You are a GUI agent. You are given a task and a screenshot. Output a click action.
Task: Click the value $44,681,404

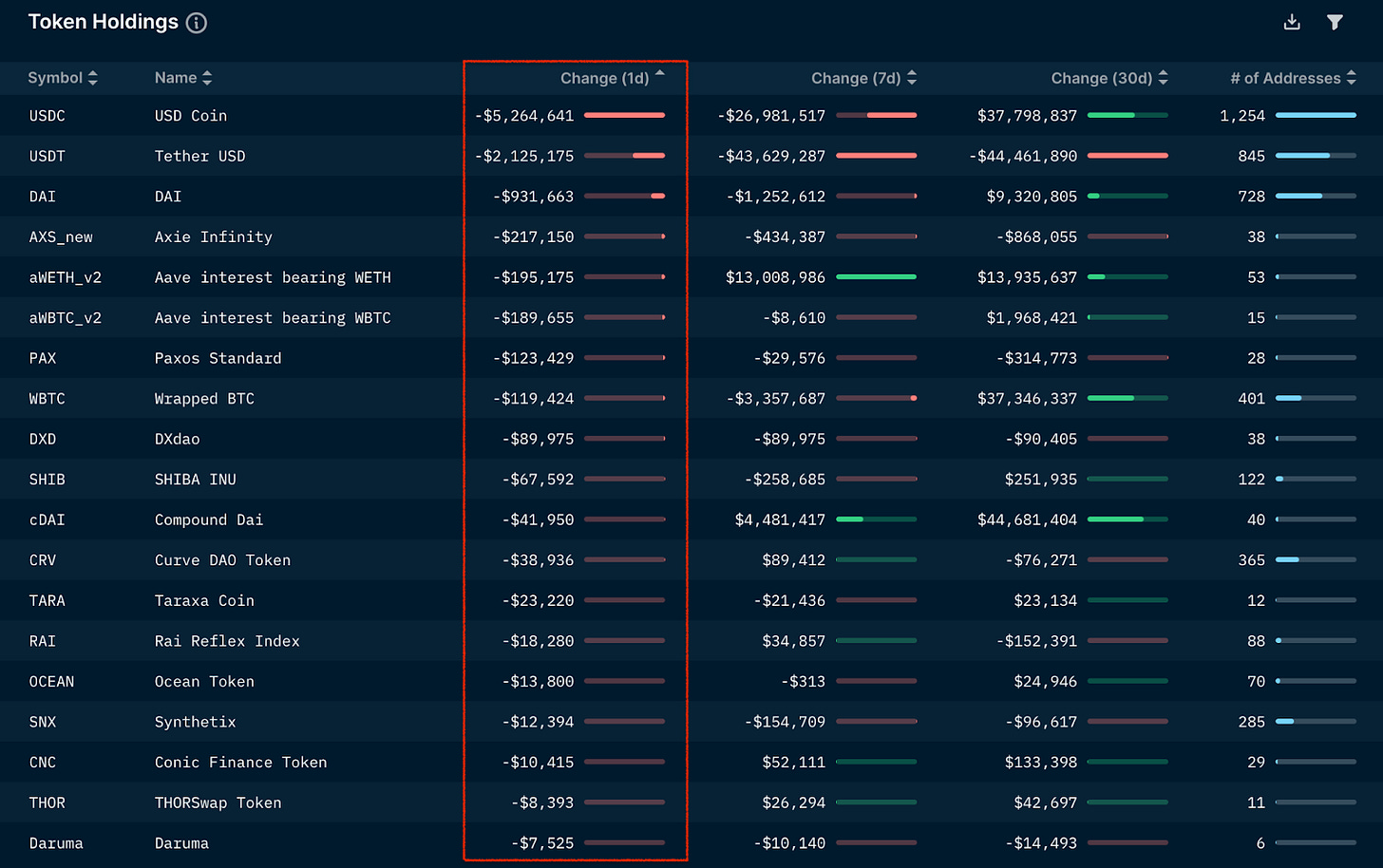tap(1028, 520)
